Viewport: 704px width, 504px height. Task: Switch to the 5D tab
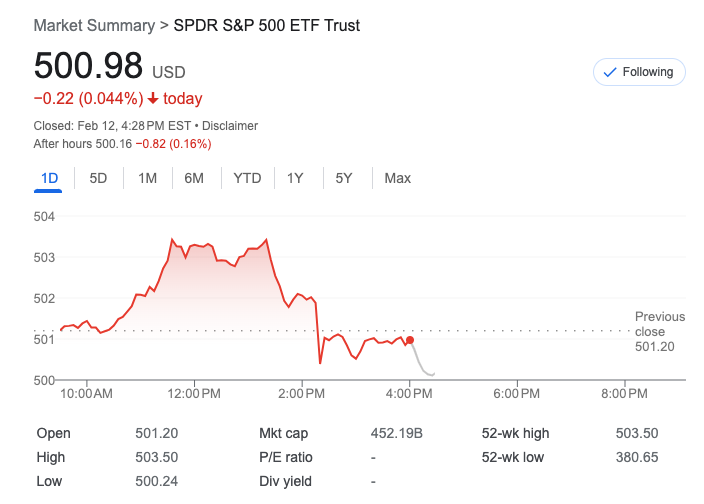[x=98, y=178]
